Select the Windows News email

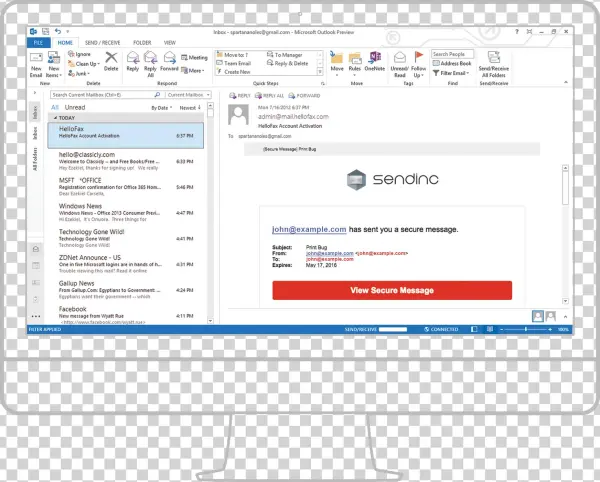(x=126, y=212)
